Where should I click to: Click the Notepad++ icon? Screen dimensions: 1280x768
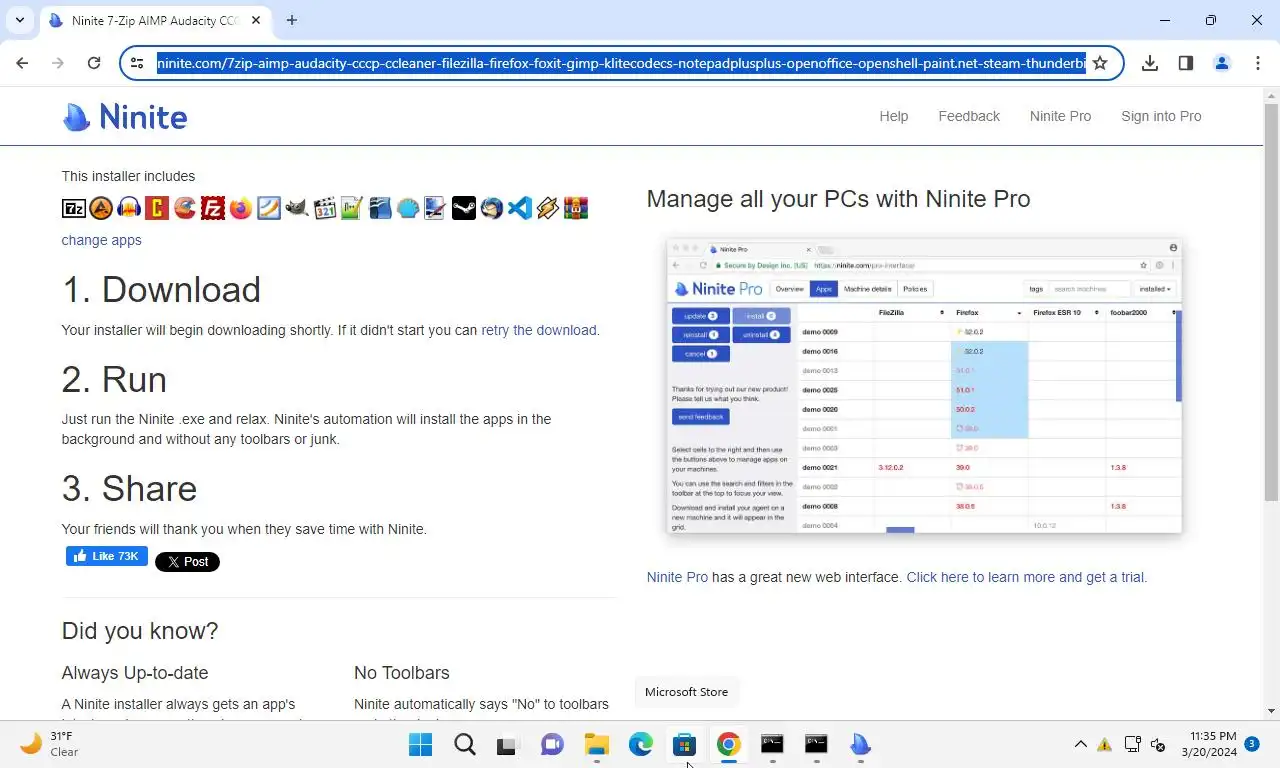(x=352, y=208)
